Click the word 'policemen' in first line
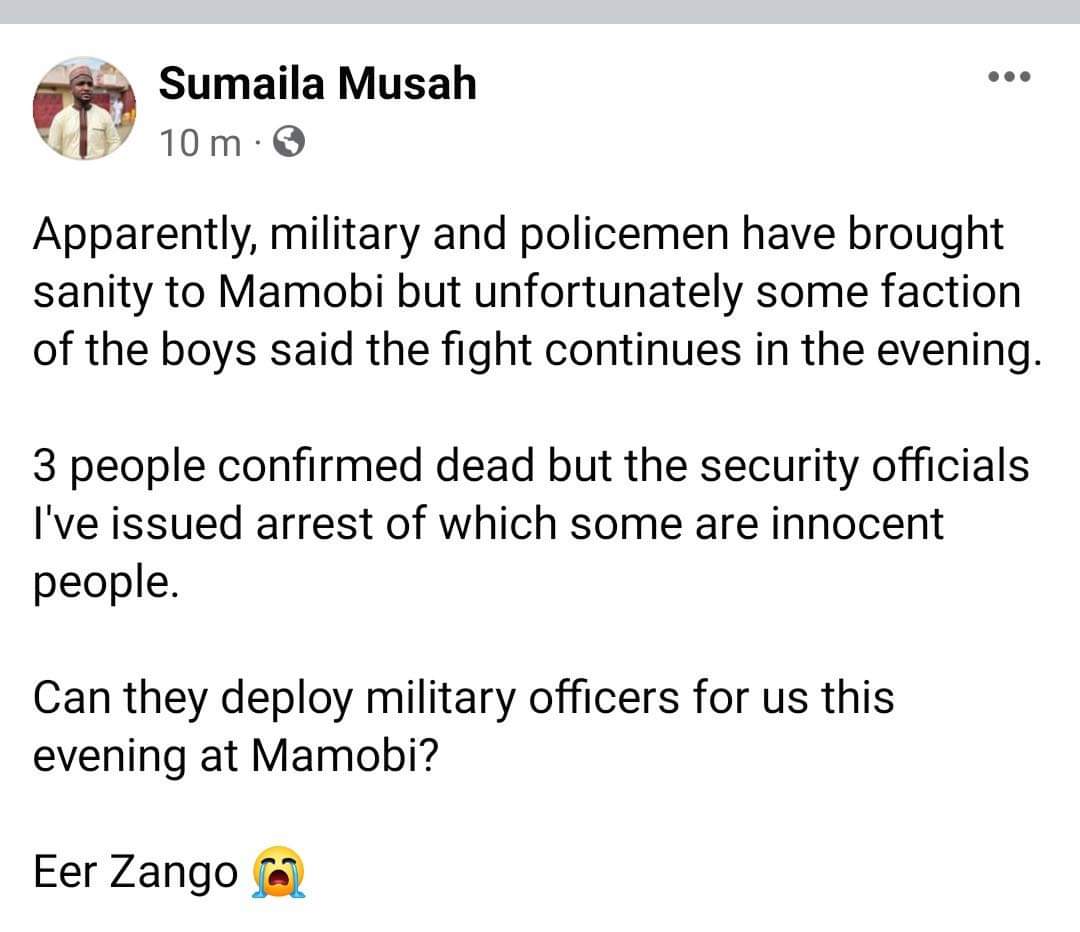The width and height of the screenshot is (1080, 932). 623,235
